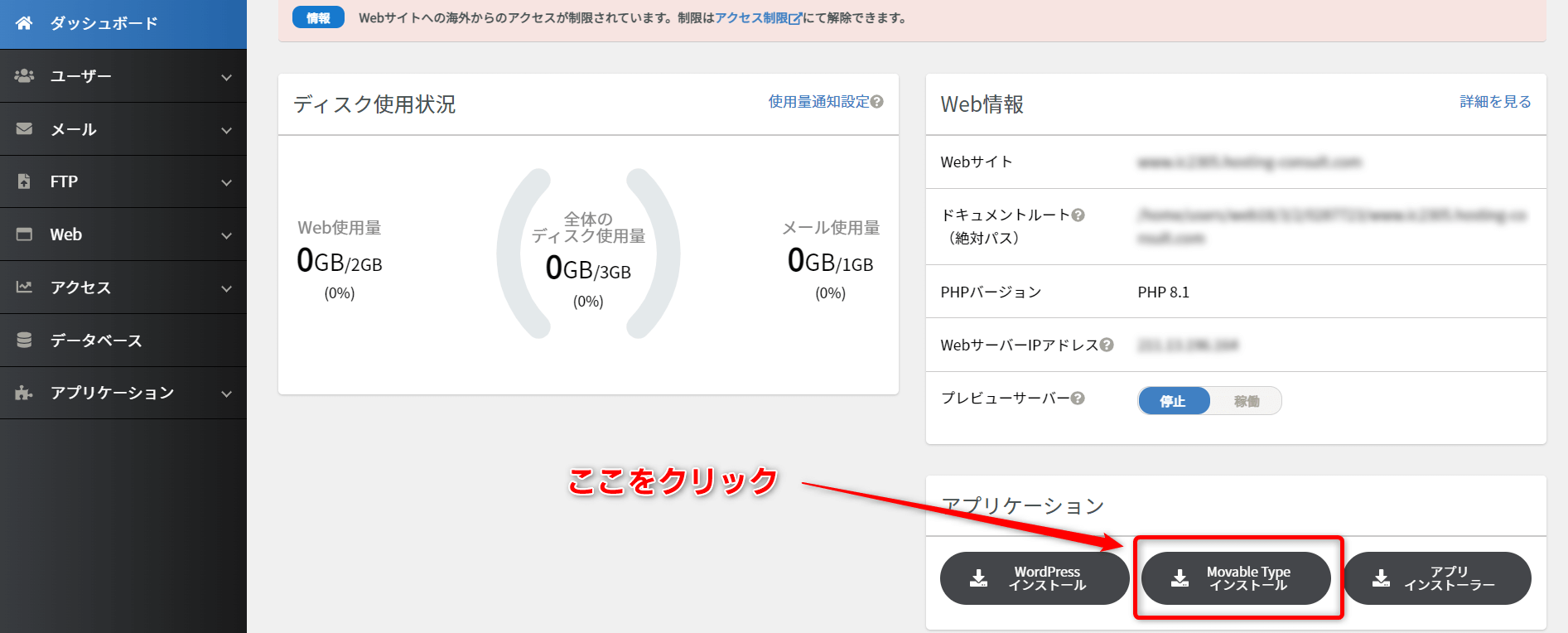Click the dashboard home icon
This screenshot has height=633, width=1568.
coord(24,23)
